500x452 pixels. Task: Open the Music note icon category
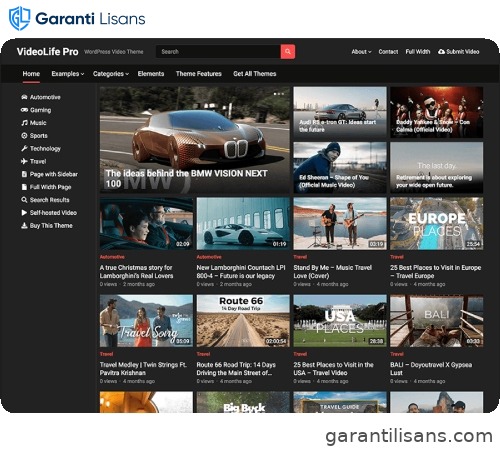[x=24, y=123]
